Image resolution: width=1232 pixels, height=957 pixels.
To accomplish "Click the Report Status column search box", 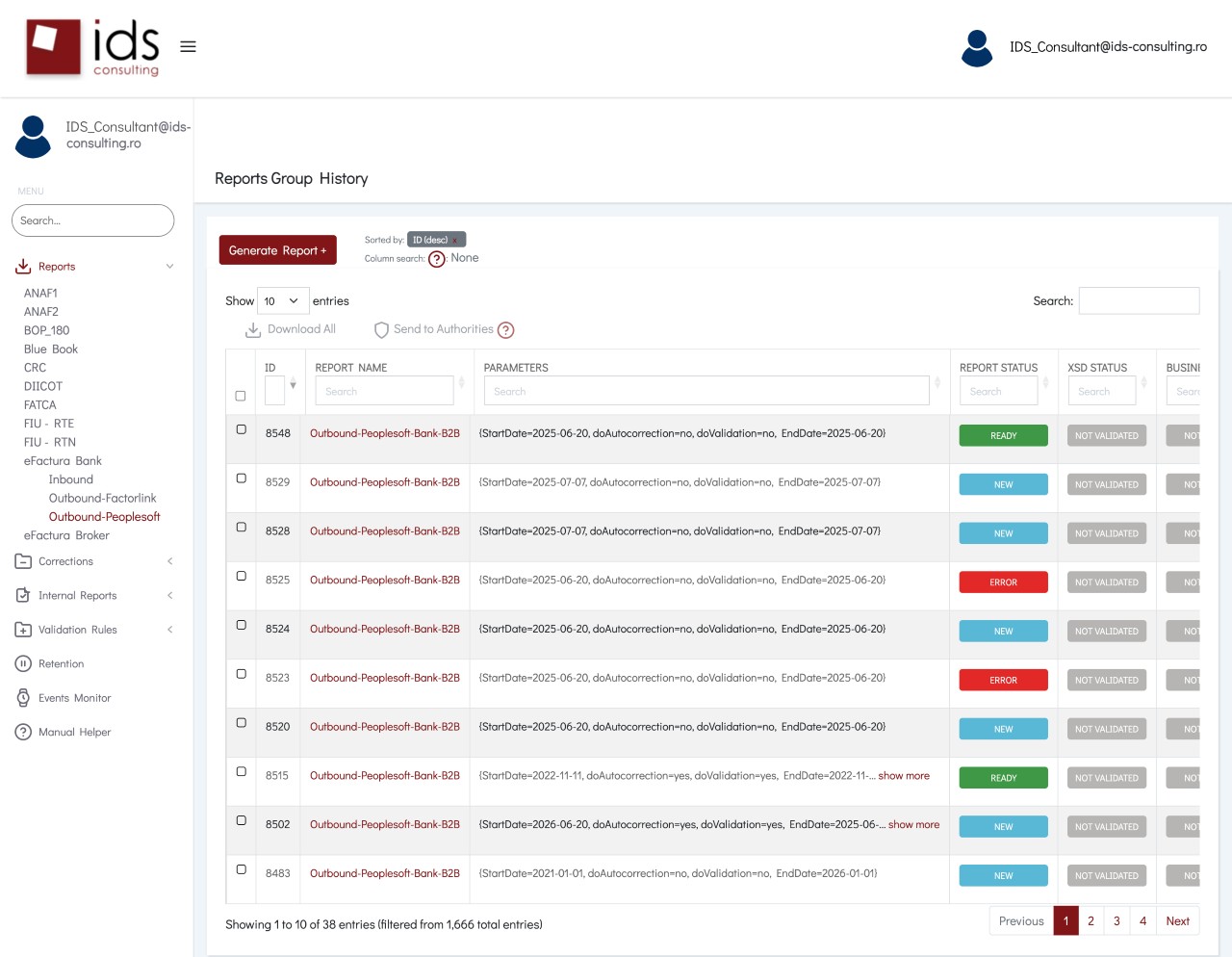I will pos(998,391).
